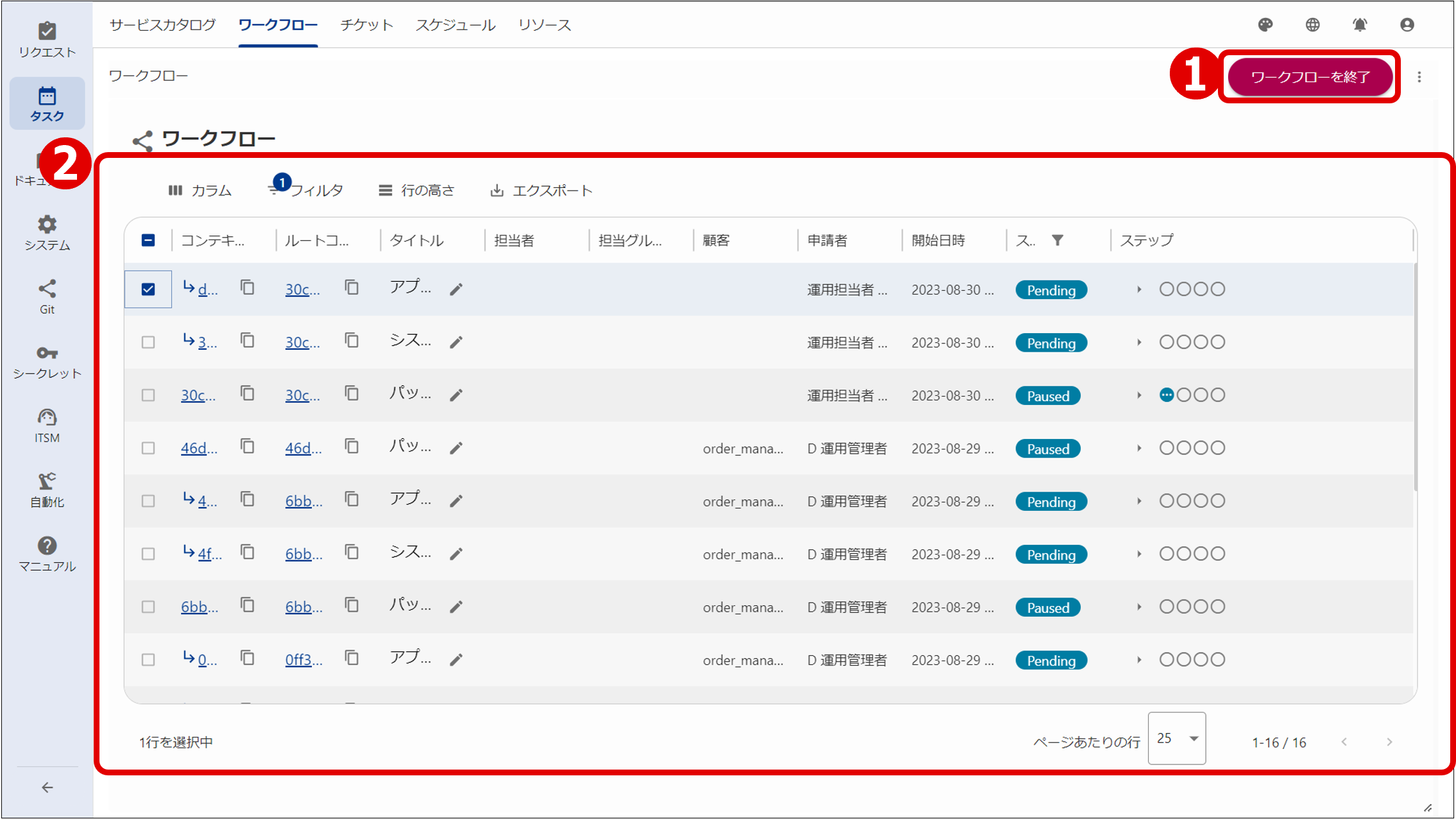Uncheck the first workflow row checkbox
Image resolution: width=1456 pixels, height=819 pixels.
148,289
